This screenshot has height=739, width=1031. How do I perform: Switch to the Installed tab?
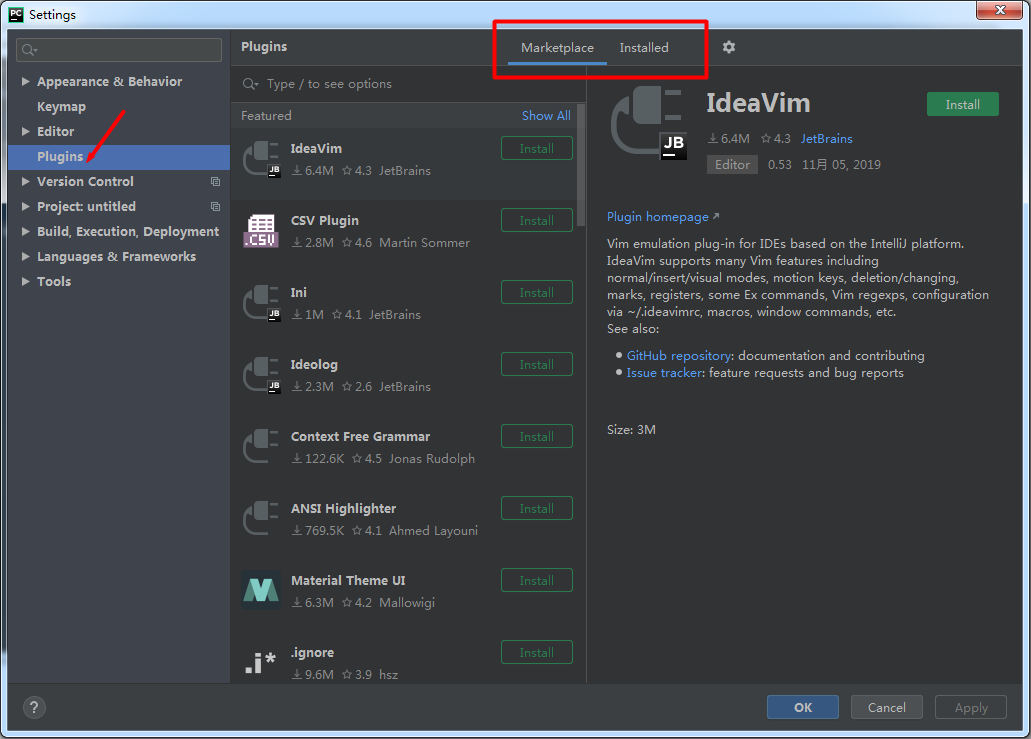click(x=644, y=47)
